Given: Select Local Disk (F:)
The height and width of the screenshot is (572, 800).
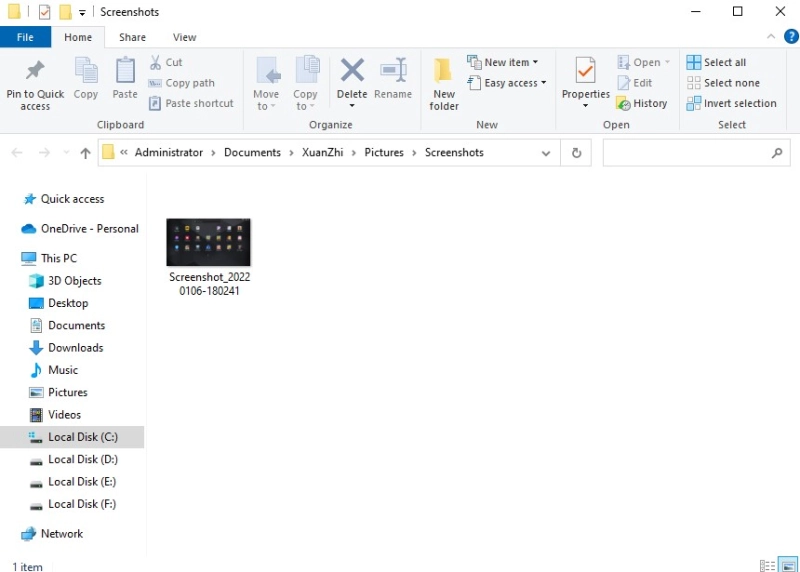Looking at the screenshot, I should (x=72, y=504).
